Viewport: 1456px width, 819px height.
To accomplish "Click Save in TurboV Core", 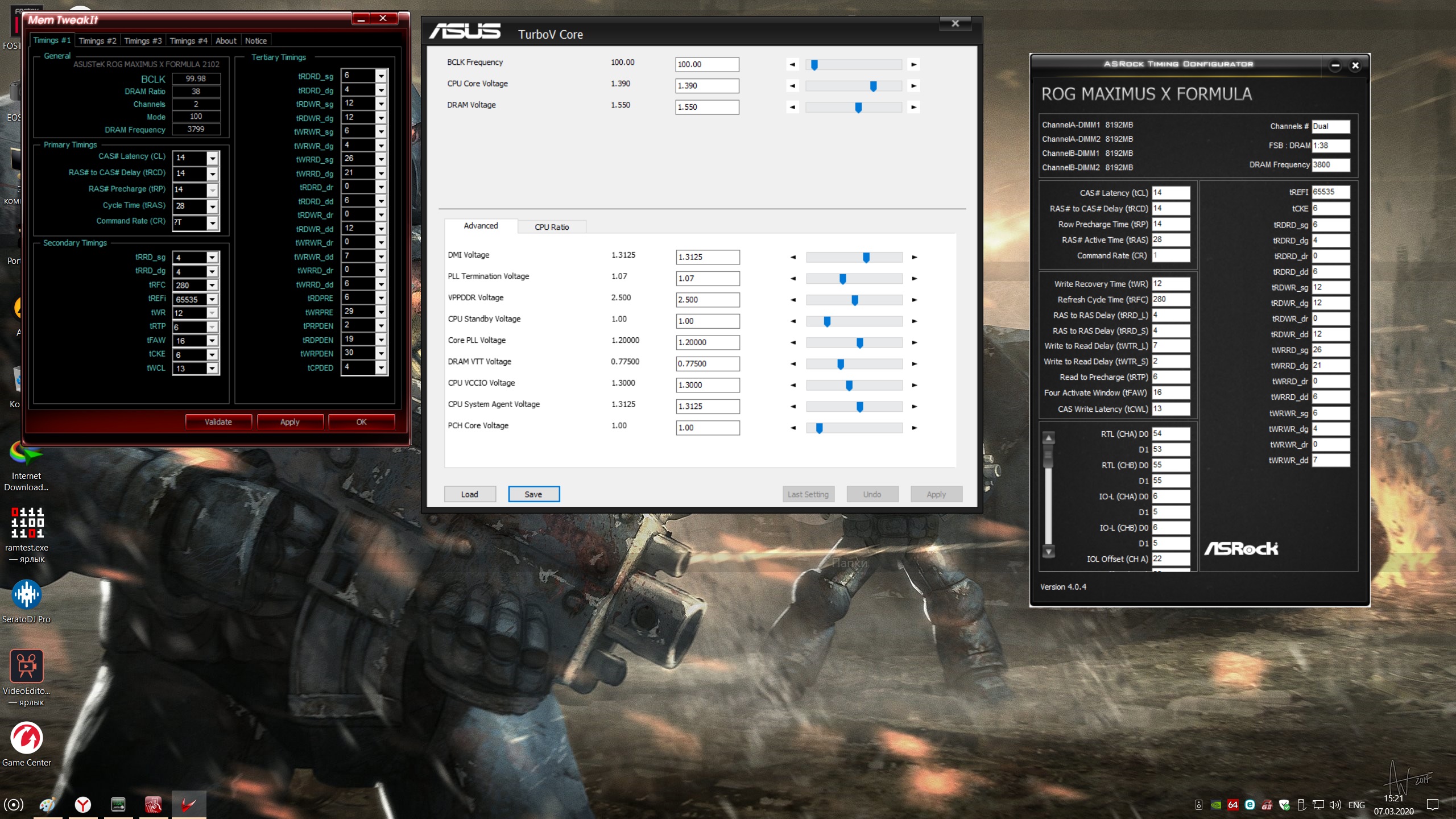I will tap(533, 494).
